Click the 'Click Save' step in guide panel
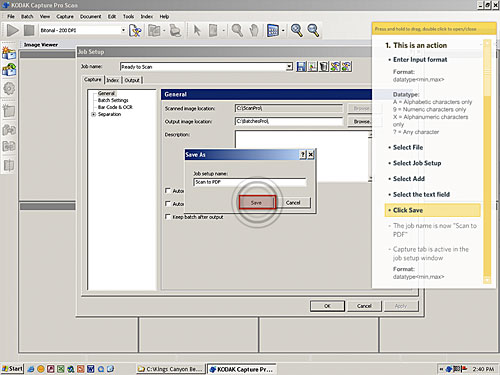This screenshot has width=500, height=375. pyautogui.click(x=433, y=210)
